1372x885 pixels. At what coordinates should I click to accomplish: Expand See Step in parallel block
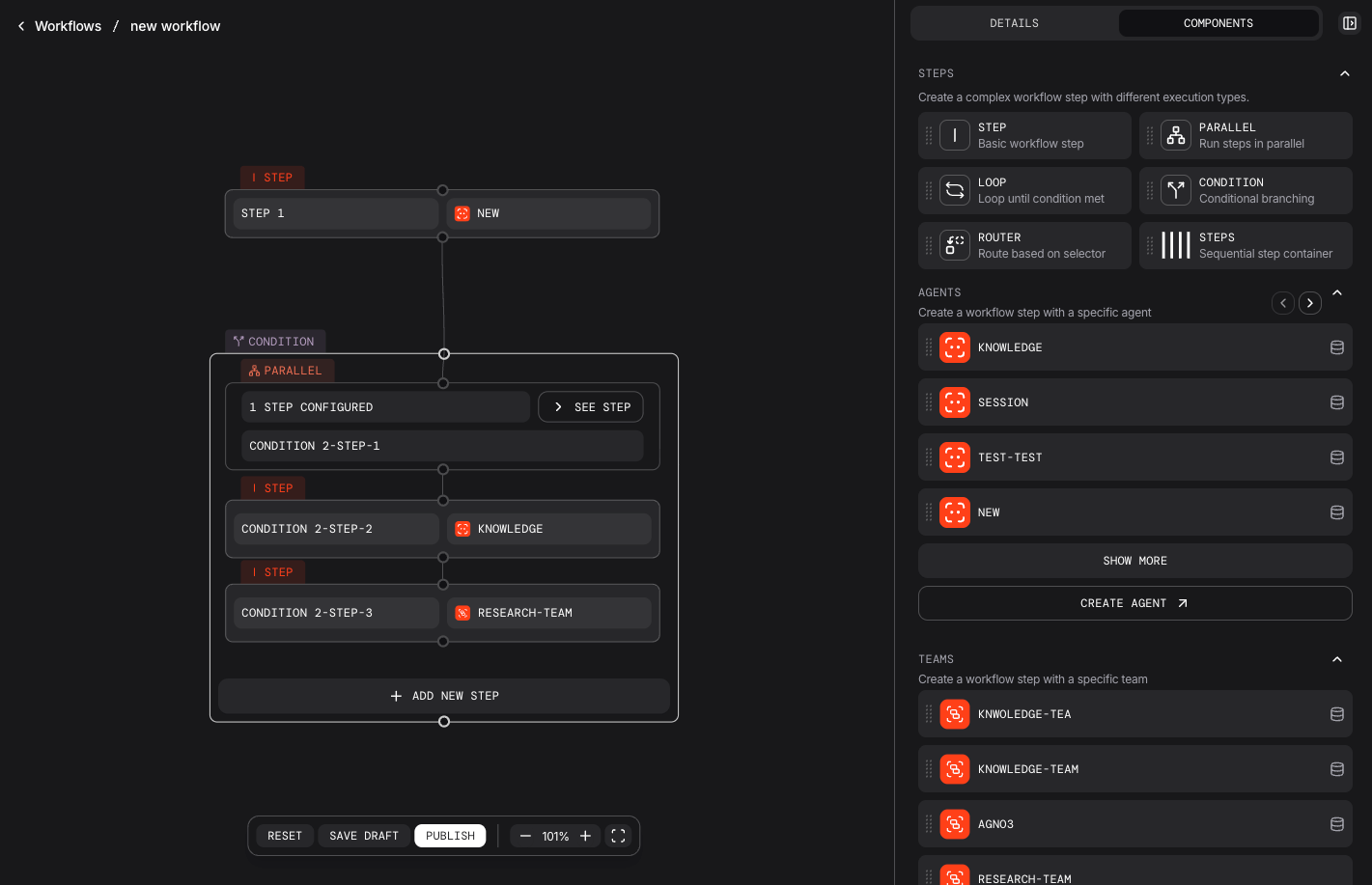(591, 407)
